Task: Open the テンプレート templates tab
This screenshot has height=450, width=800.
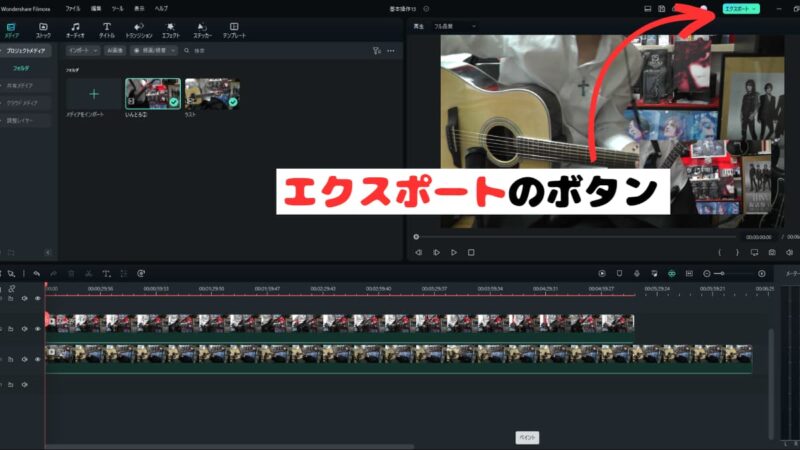Action: (234, 30)
